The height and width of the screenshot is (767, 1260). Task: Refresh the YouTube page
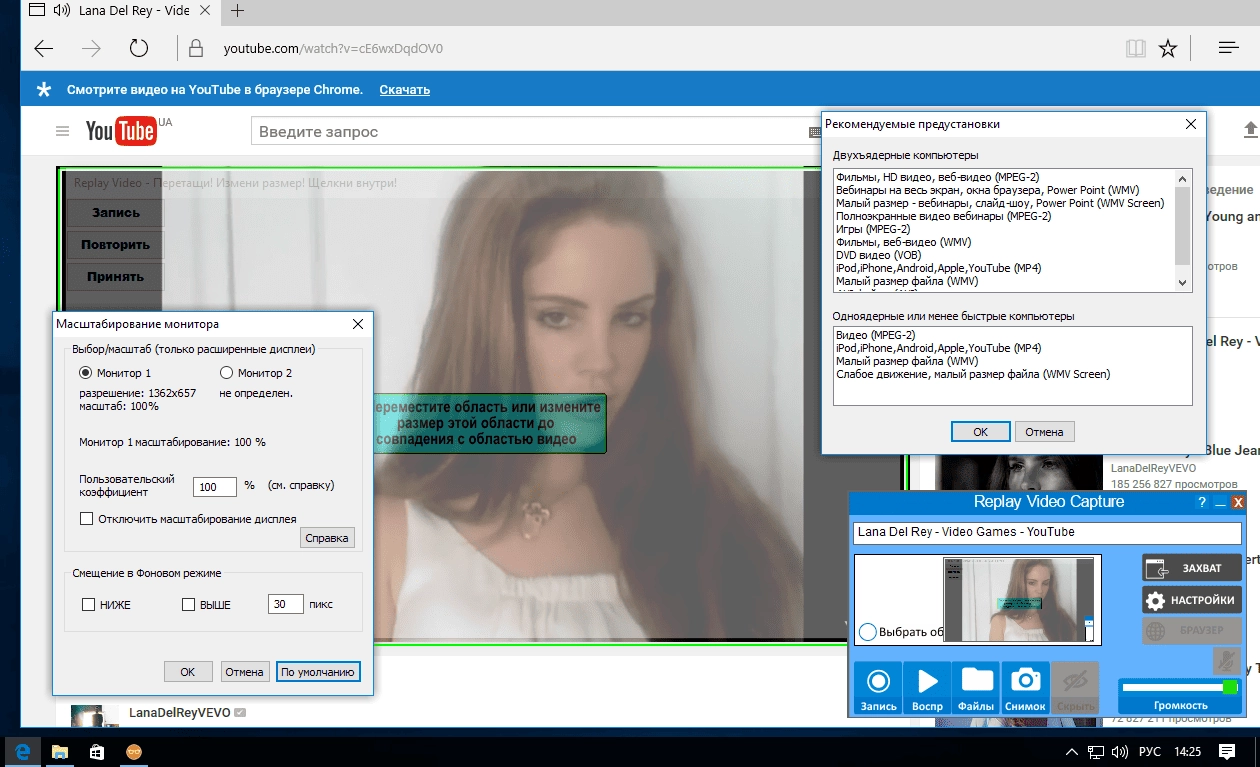[x=139, y=48]
